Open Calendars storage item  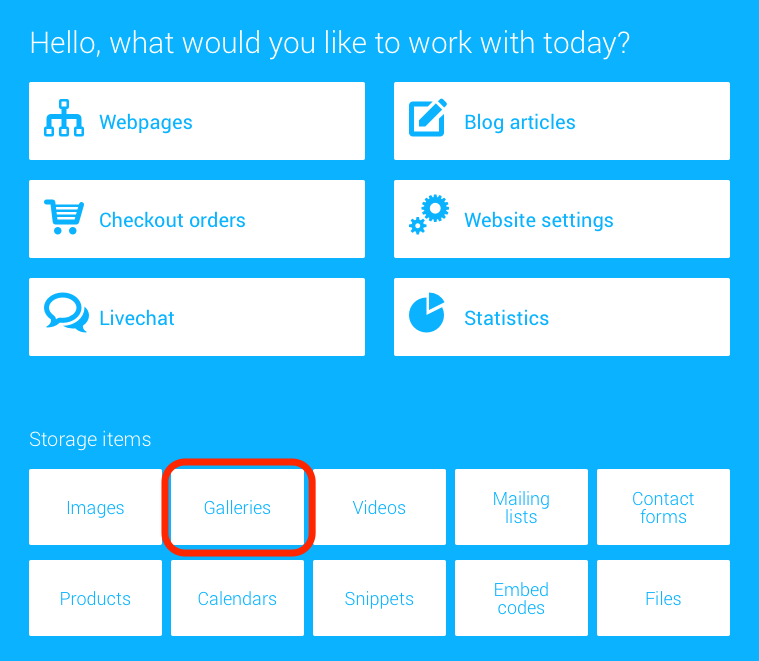pos(237,598)
